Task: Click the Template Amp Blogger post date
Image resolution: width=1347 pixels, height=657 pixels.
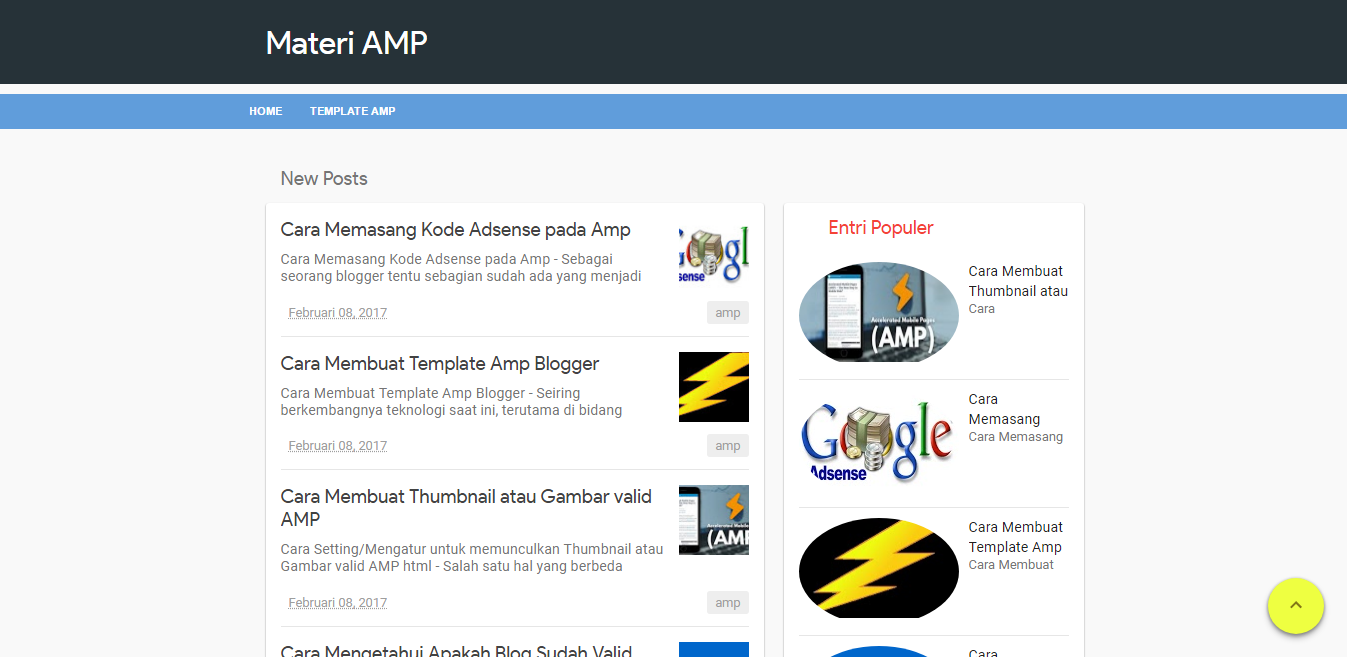Action: 337,446
